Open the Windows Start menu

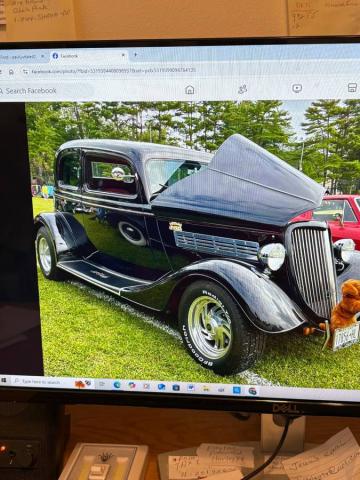[4, 380]
